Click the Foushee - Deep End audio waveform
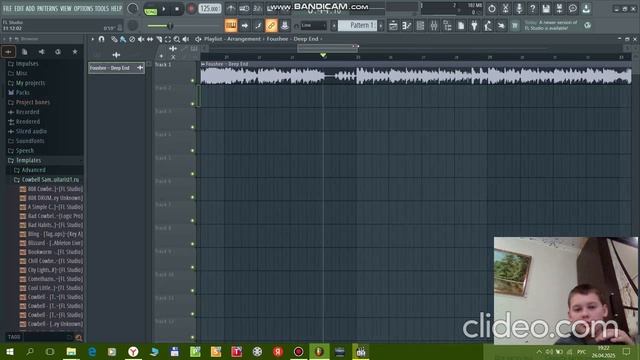The height and width of the screenshot is (360, 640). [x=416, y=76]
